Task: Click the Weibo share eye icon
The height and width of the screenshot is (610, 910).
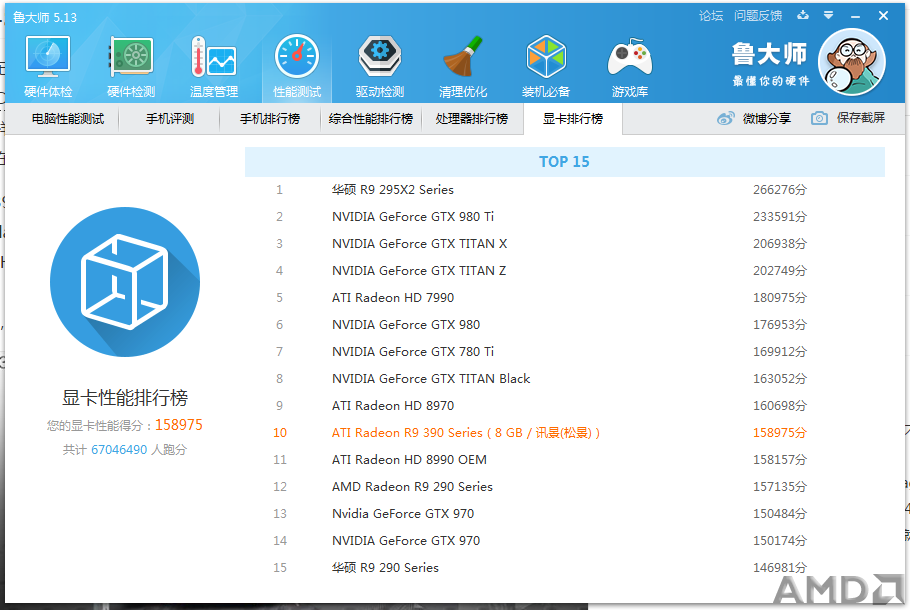Action: pos(725,118)
